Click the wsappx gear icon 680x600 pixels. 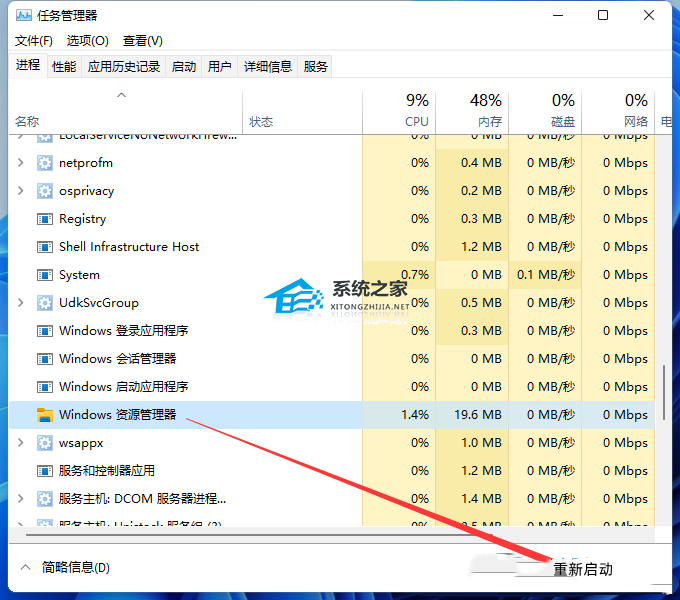(x=45, y=443)
